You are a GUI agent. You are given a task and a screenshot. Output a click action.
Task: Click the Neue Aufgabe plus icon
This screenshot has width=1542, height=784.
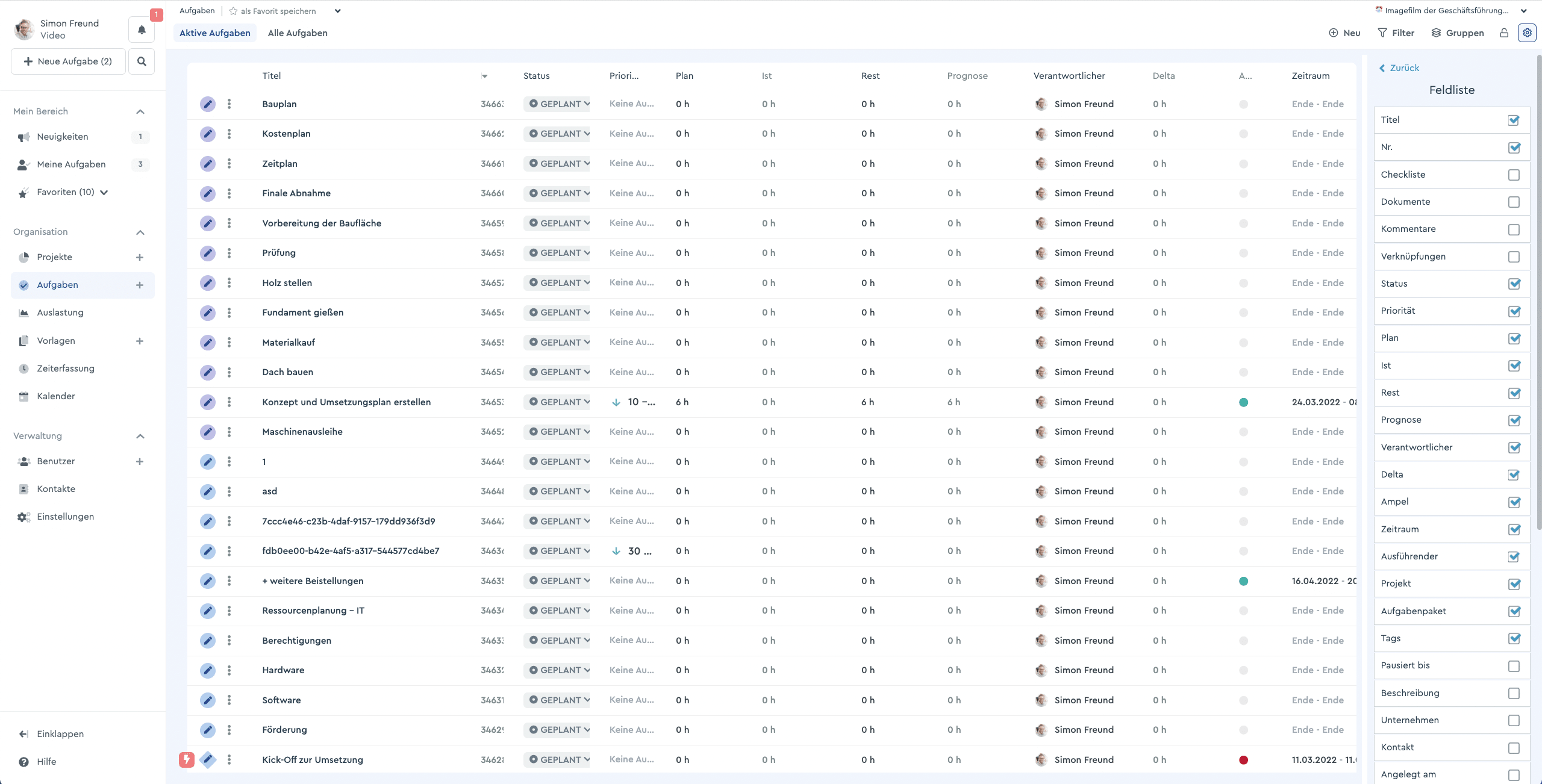tap(28, 62)
